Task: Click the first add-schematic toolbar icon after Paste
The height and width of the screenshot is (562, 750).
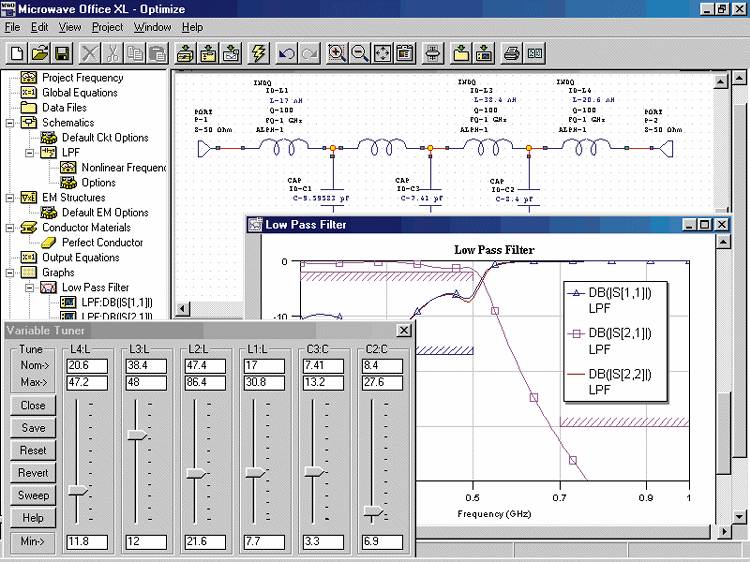Action: click(x=185, y=53)
